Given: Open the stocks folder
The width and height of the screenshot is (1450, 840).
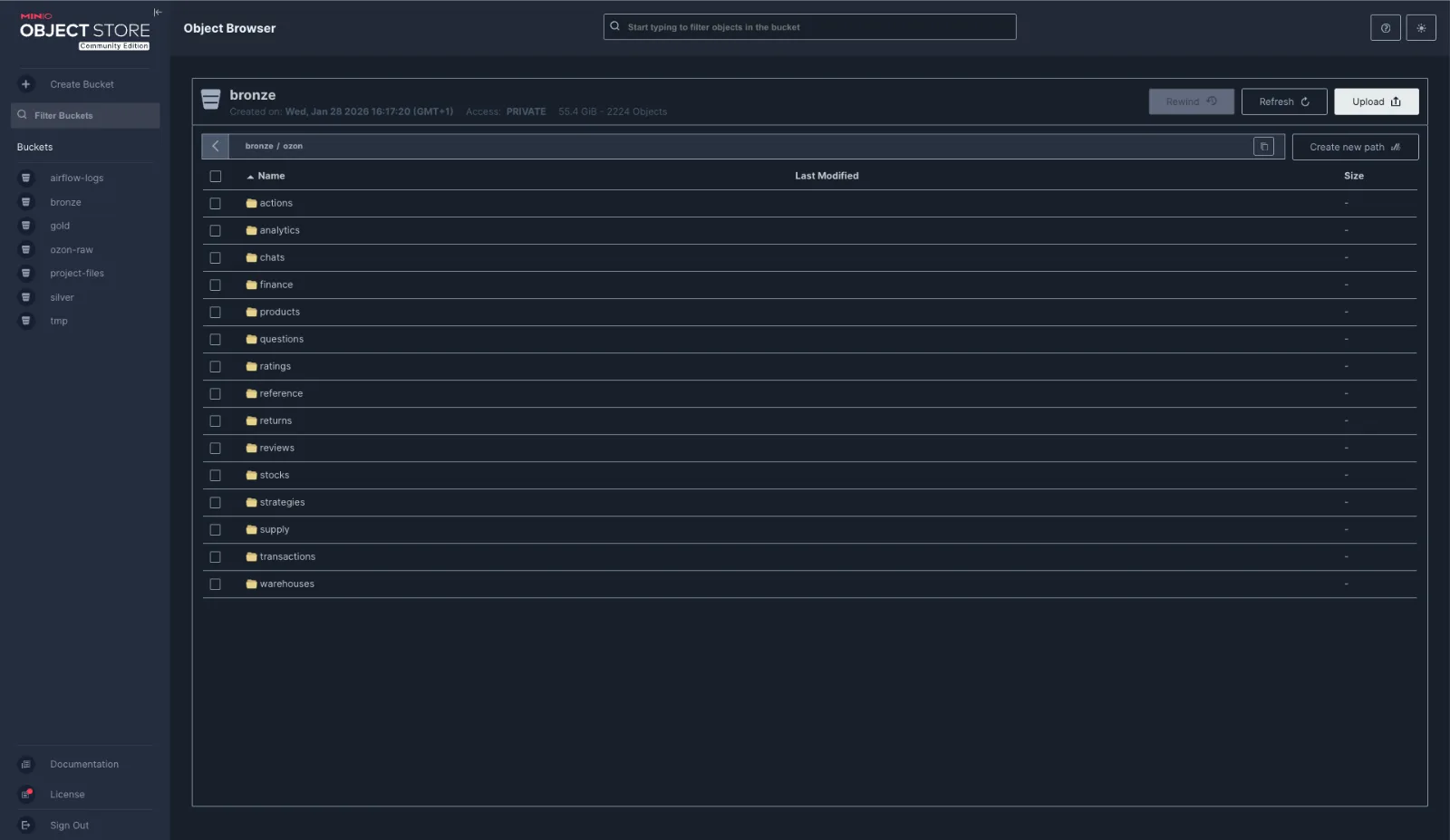Looking at the screenshot, I should [x=275, y=475].
